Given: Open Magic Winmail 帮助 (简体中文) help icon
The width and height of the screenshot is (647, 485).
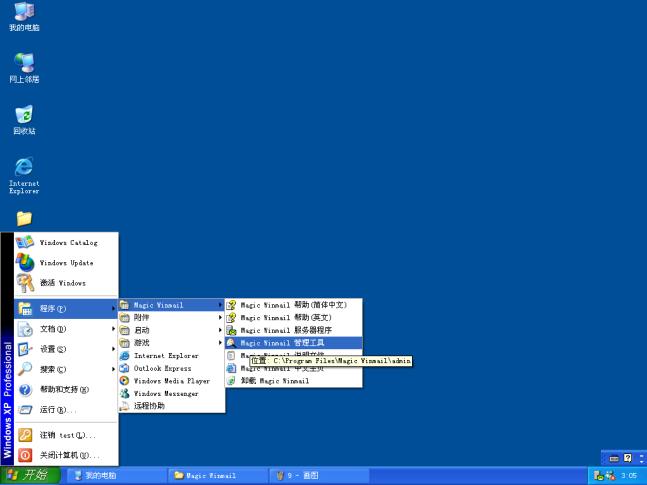Looking at the screenshot, I should tap(231, 305).
